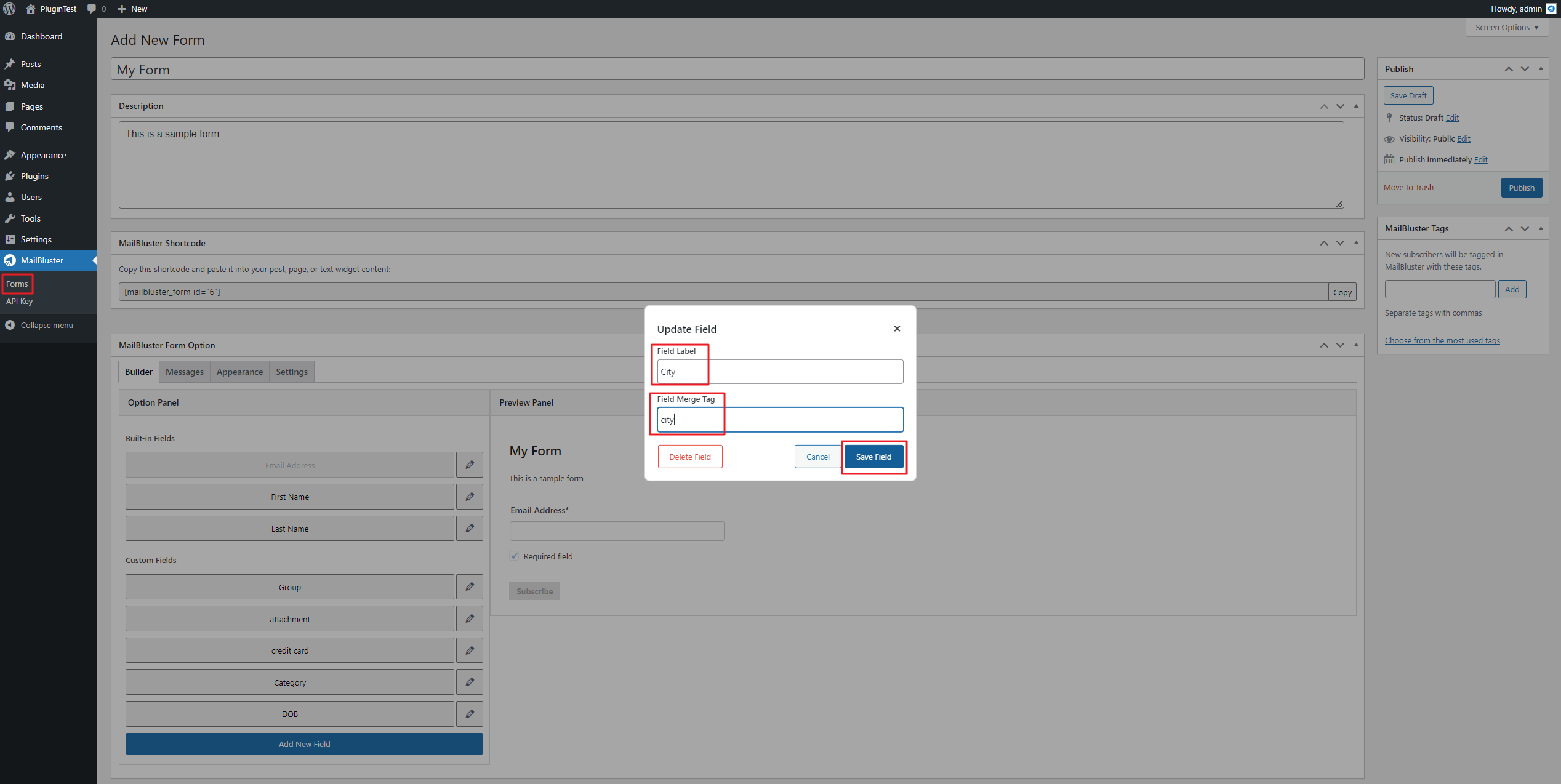Open the WordPress logo menu in the admin bar

pyautogui.click(x=9, y=9)
